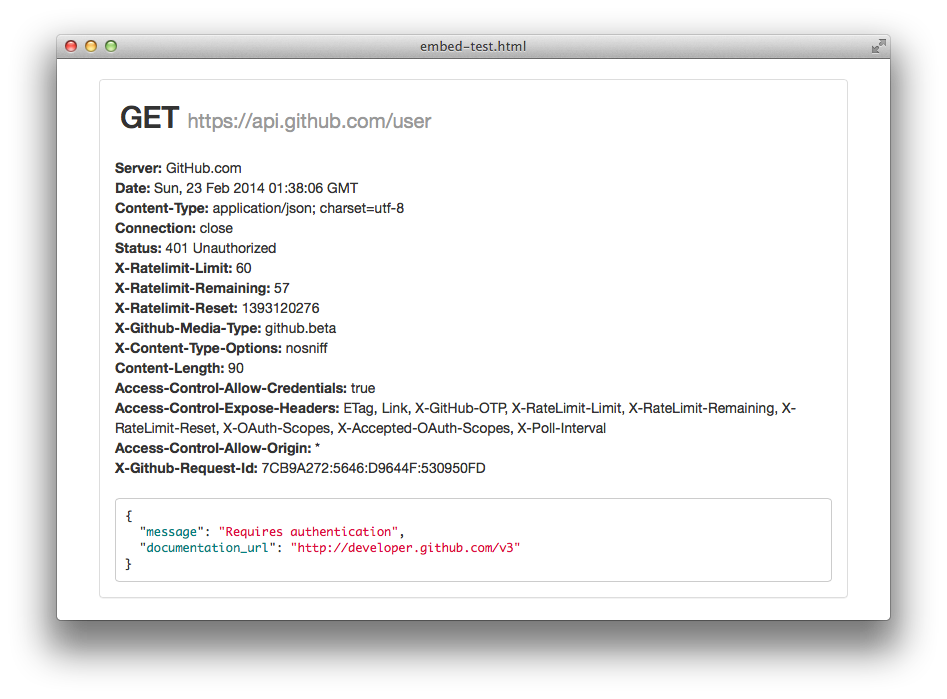
Task: Click the fullscreen arrows icon in title bar
Action: point(879,46)
